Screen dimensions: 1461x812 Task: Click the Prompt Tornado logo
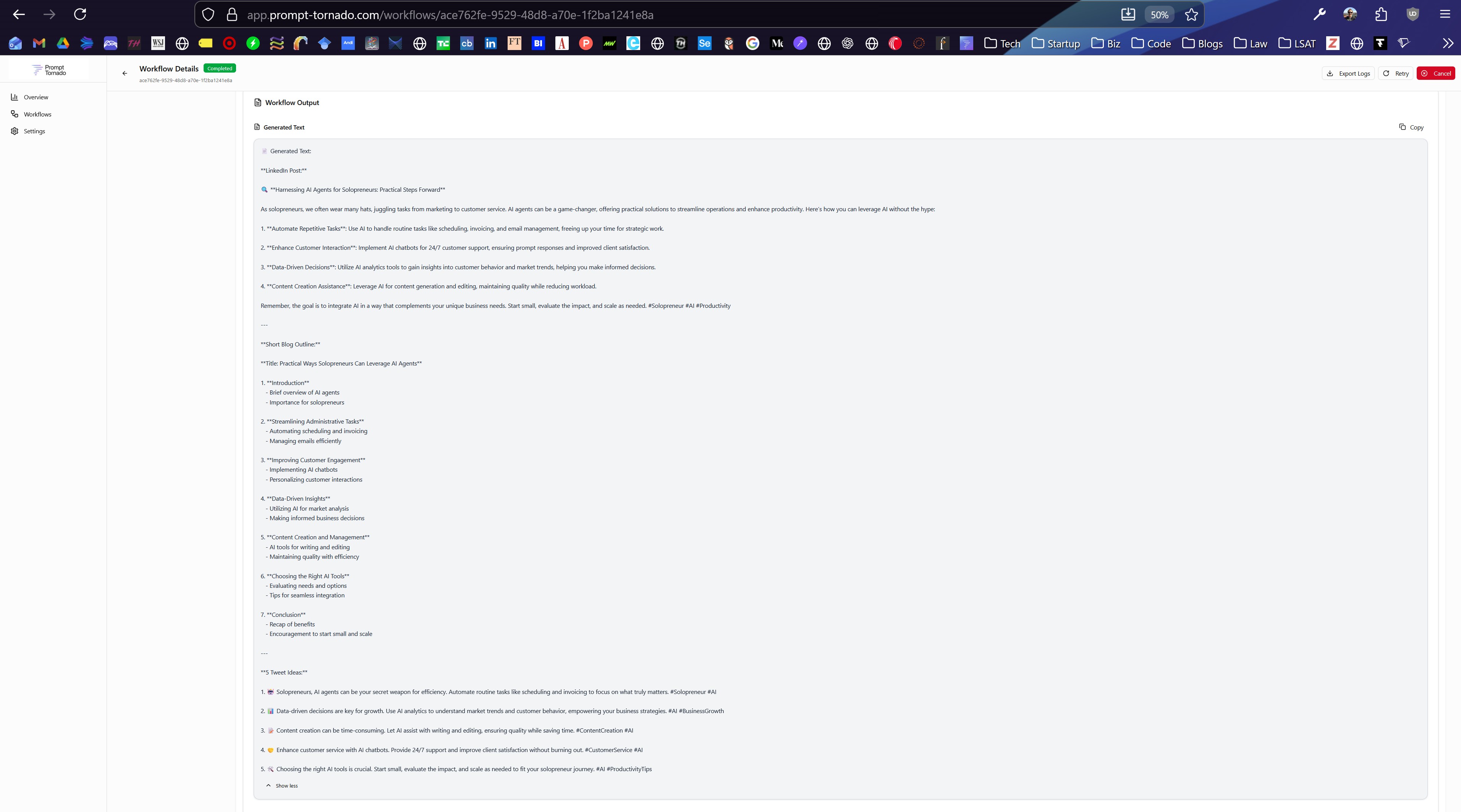49,70
